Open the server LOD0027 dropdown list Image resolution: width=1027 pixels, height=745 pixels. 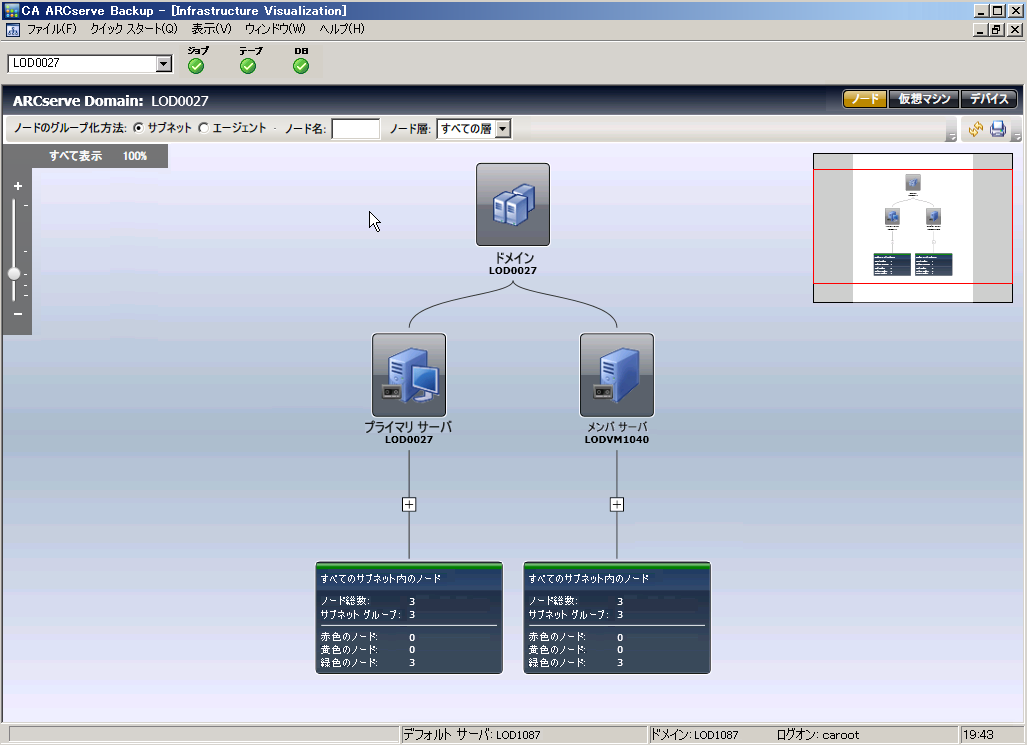click(164, 64)
